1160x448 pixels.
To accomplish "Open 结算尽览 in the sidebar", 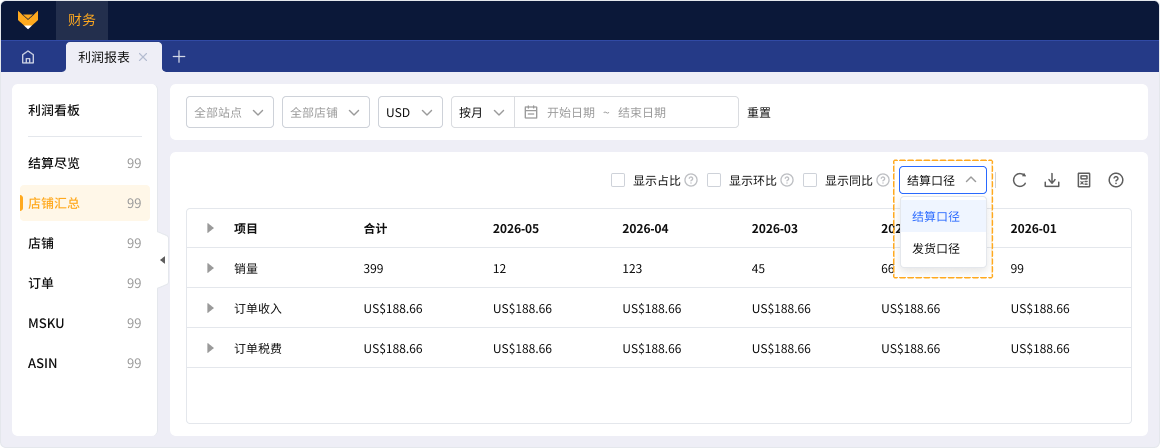I will (x=84, y=163).
